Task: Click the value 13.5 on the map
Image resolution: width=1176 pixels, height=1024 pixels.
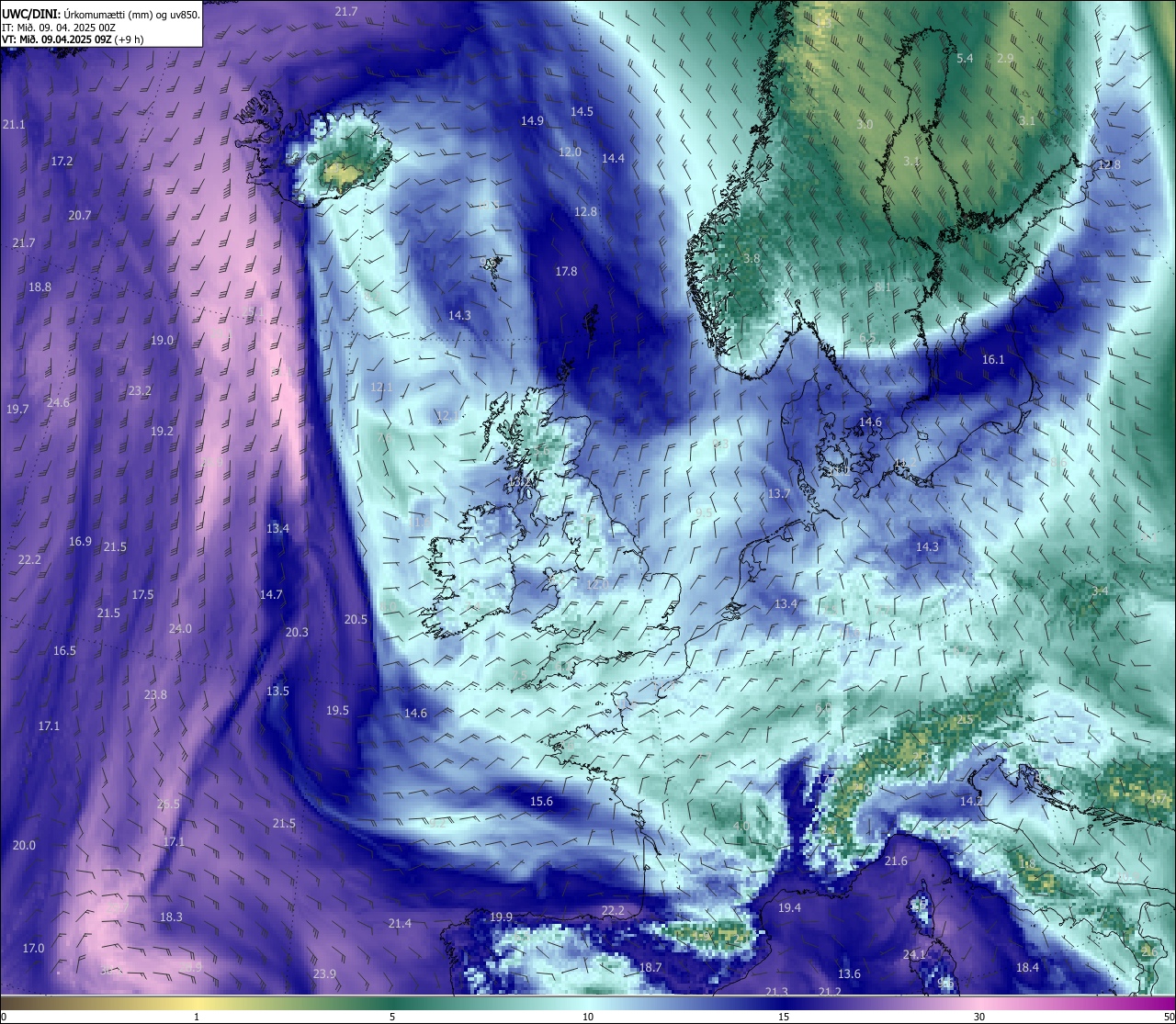Action: coord(277,691)
